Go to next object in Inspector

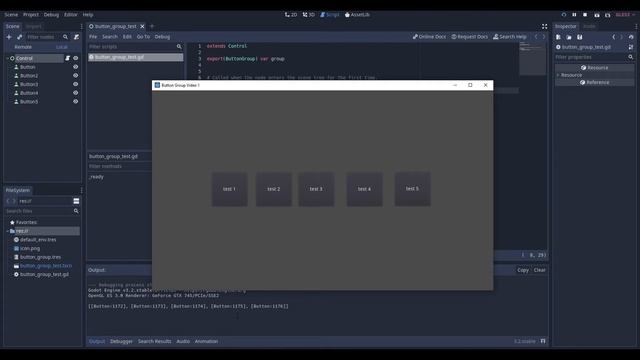pyautogui.click(x=622, y=37)
